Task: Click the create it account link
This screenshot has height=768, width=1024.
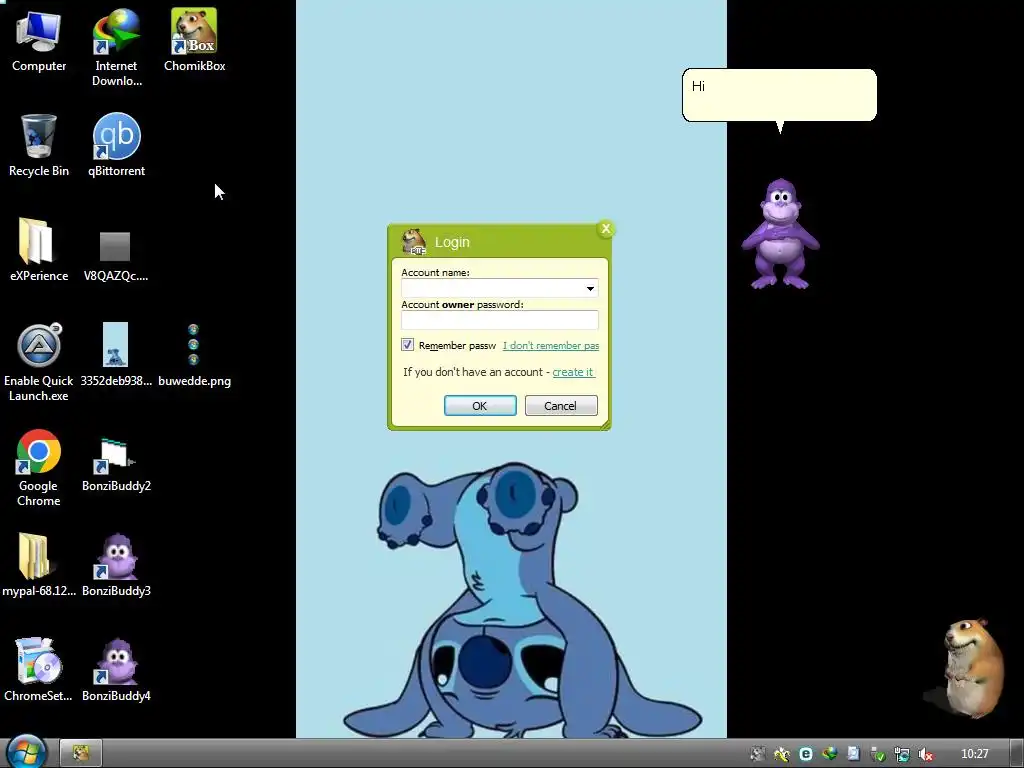Action: point(573,372)
